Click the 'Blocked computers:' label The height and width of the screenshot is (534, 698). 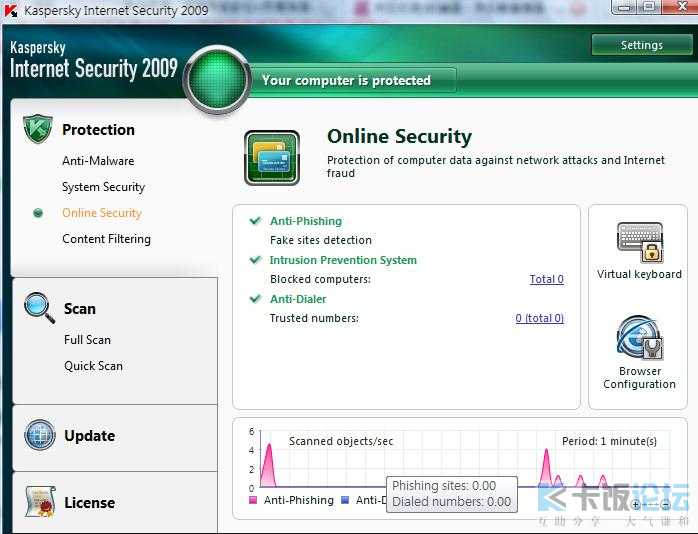point(320,279)
